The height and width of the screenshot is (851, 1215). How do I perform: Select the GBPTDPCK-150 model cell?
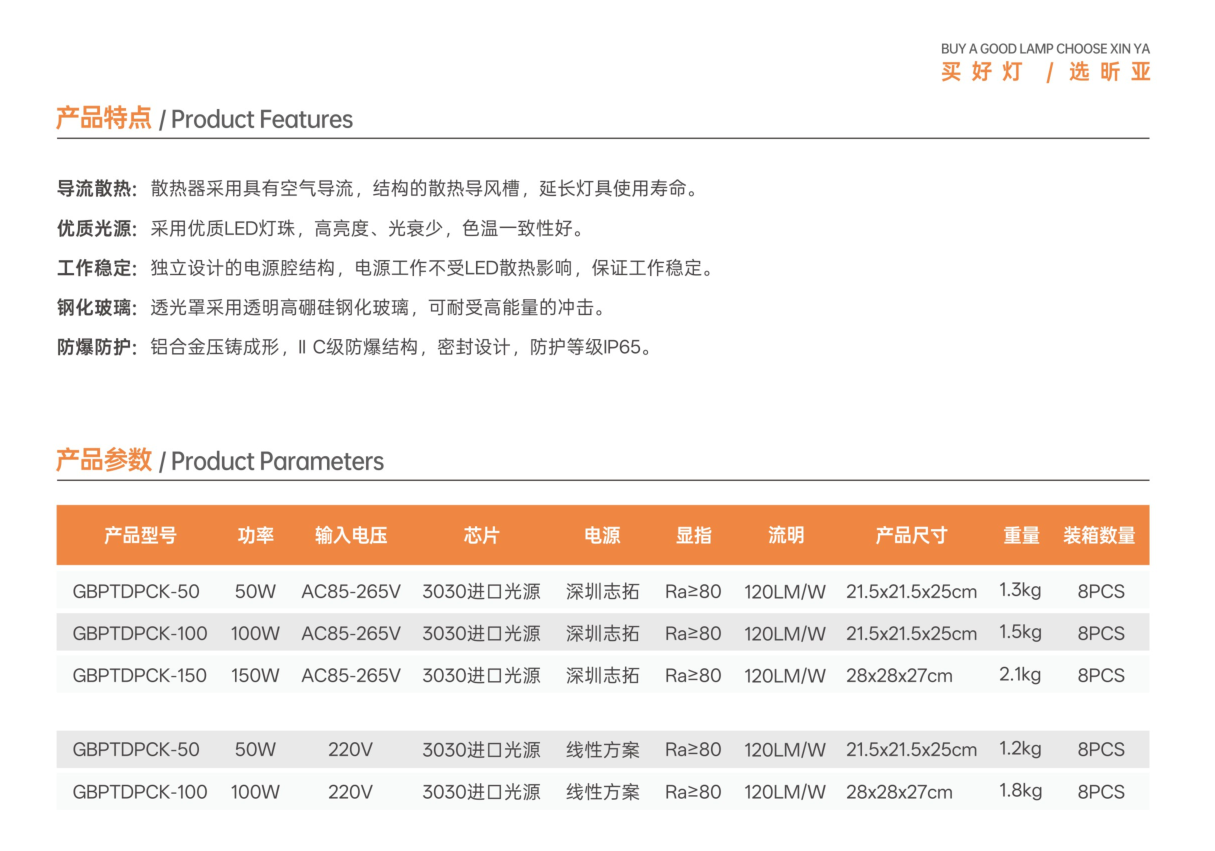pos(140,676)
